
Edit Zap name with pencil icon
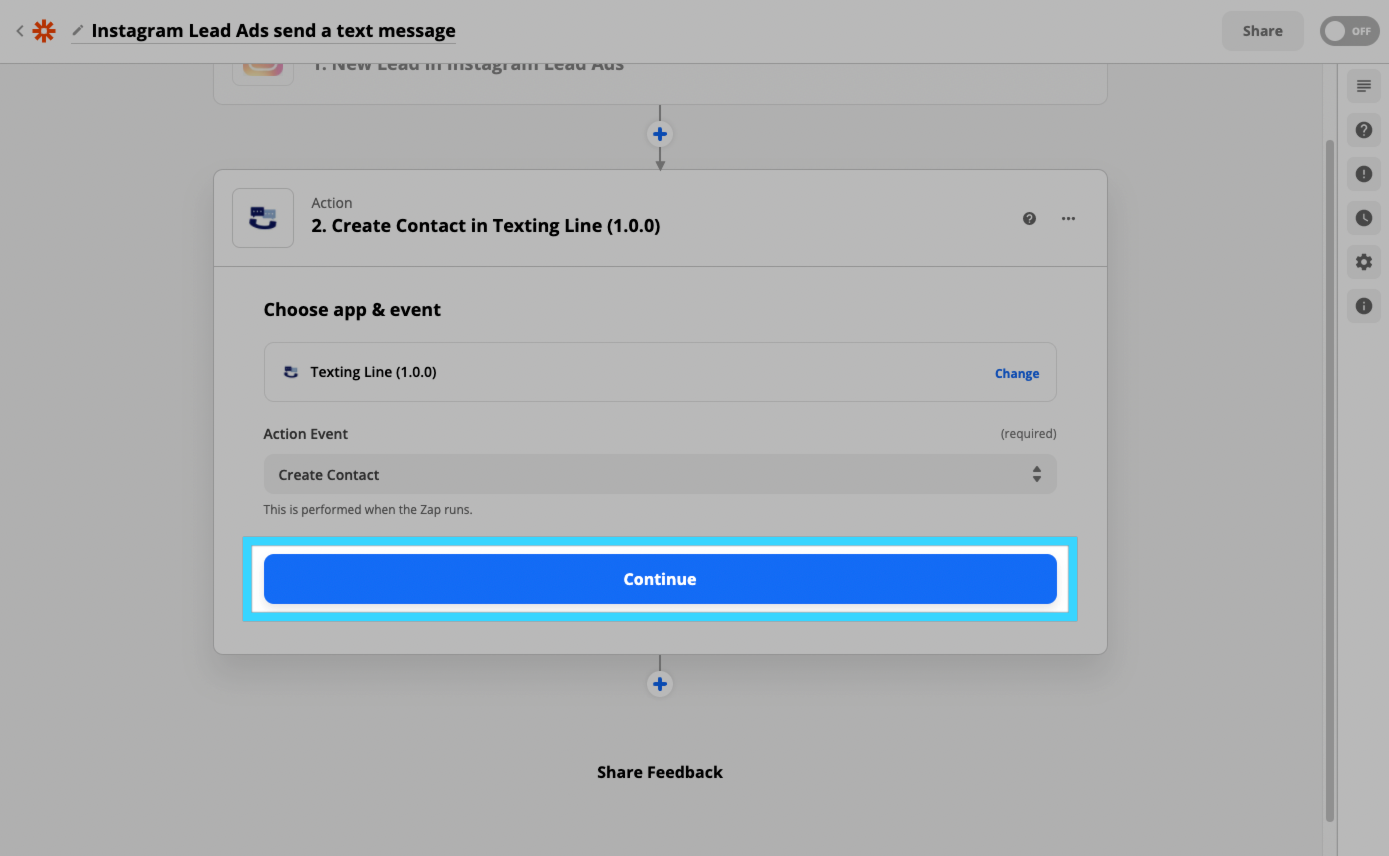[78, 31]
